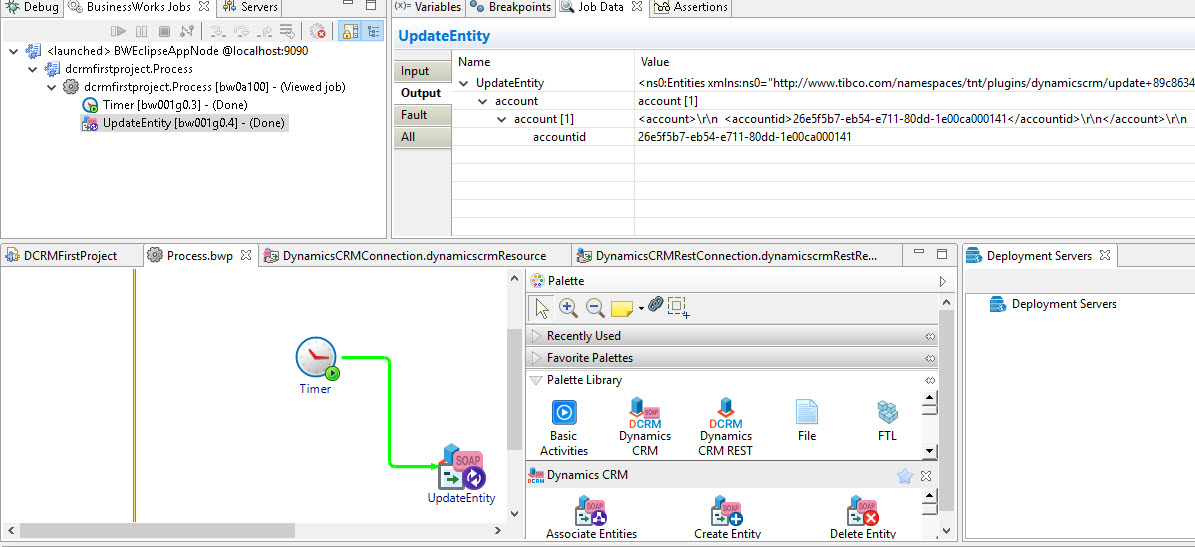Screen dimensions: 1195x547
Task: Collapse the UpdateEntity row in Job Data
Action: [x=464, y=83]
